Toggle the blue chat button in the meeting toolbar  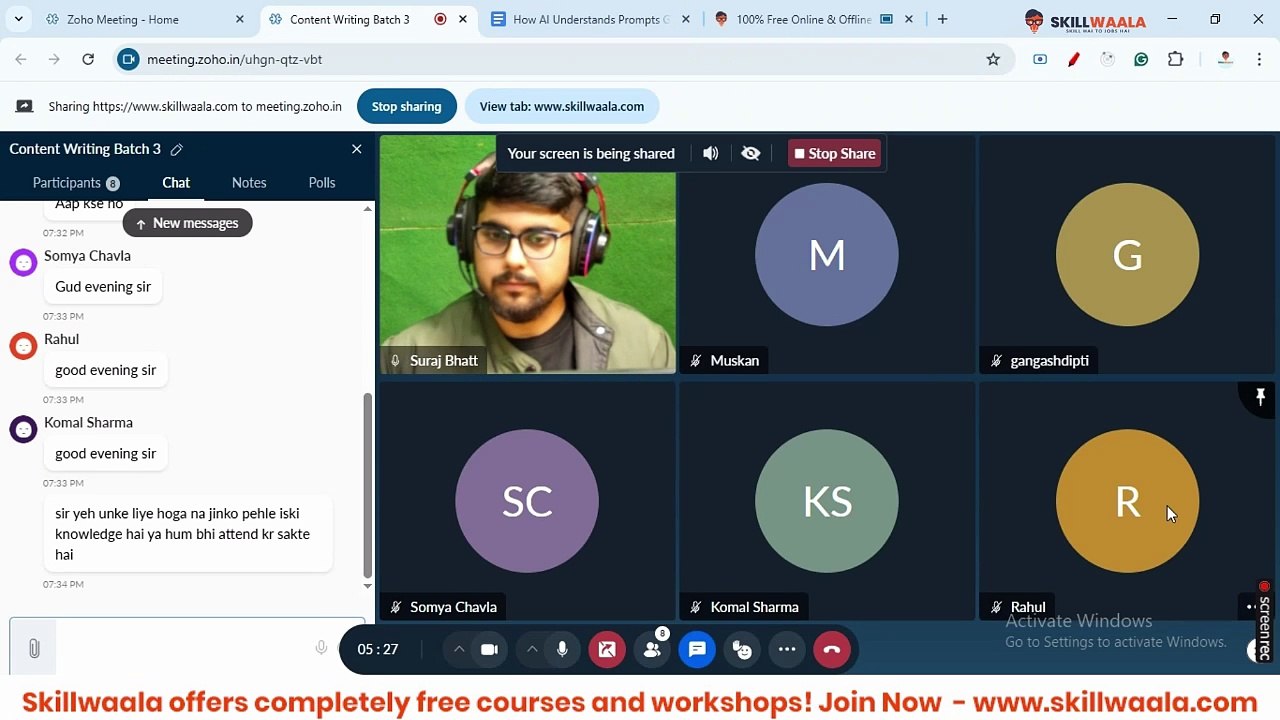(x=697, y=649)
